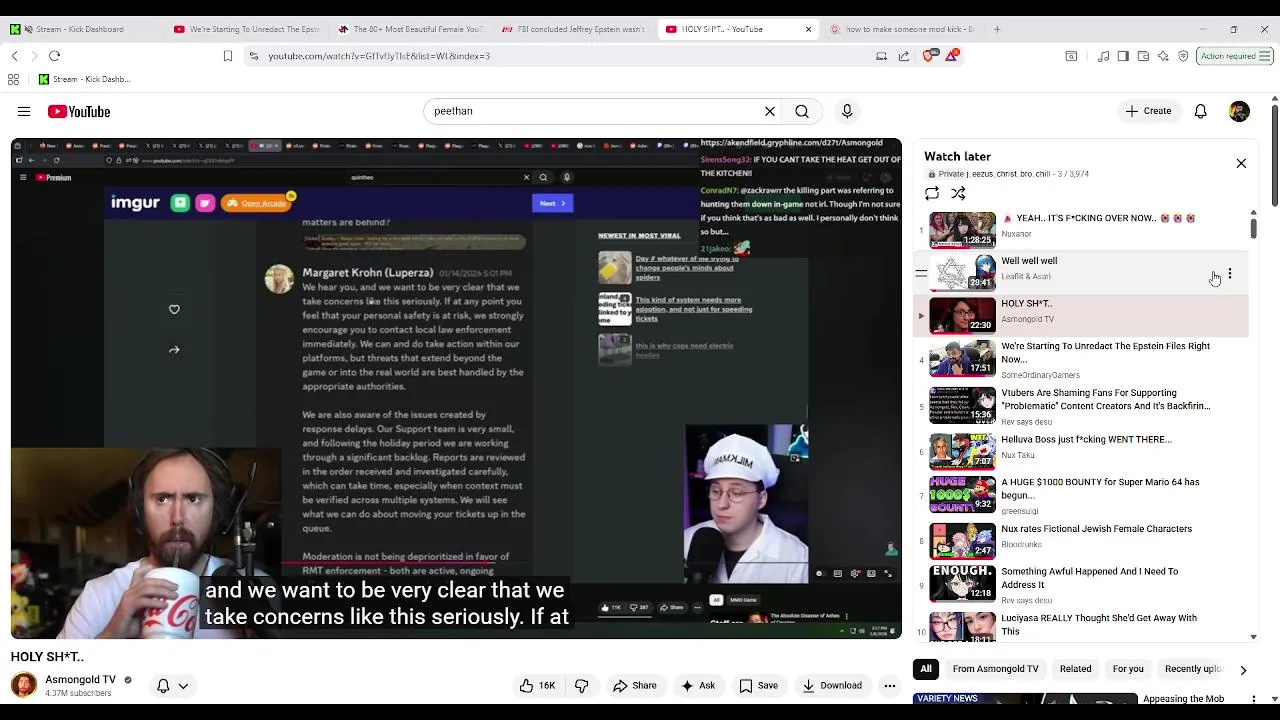
Task: Start voice search with the microphone
Action: point(847,111)
